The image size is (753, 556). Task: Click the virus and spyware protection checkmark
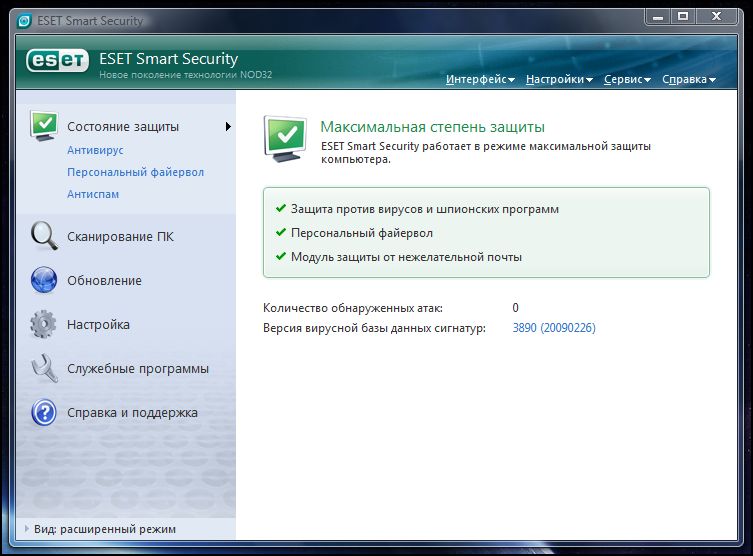pyautogui.click(x=280, y=209)
